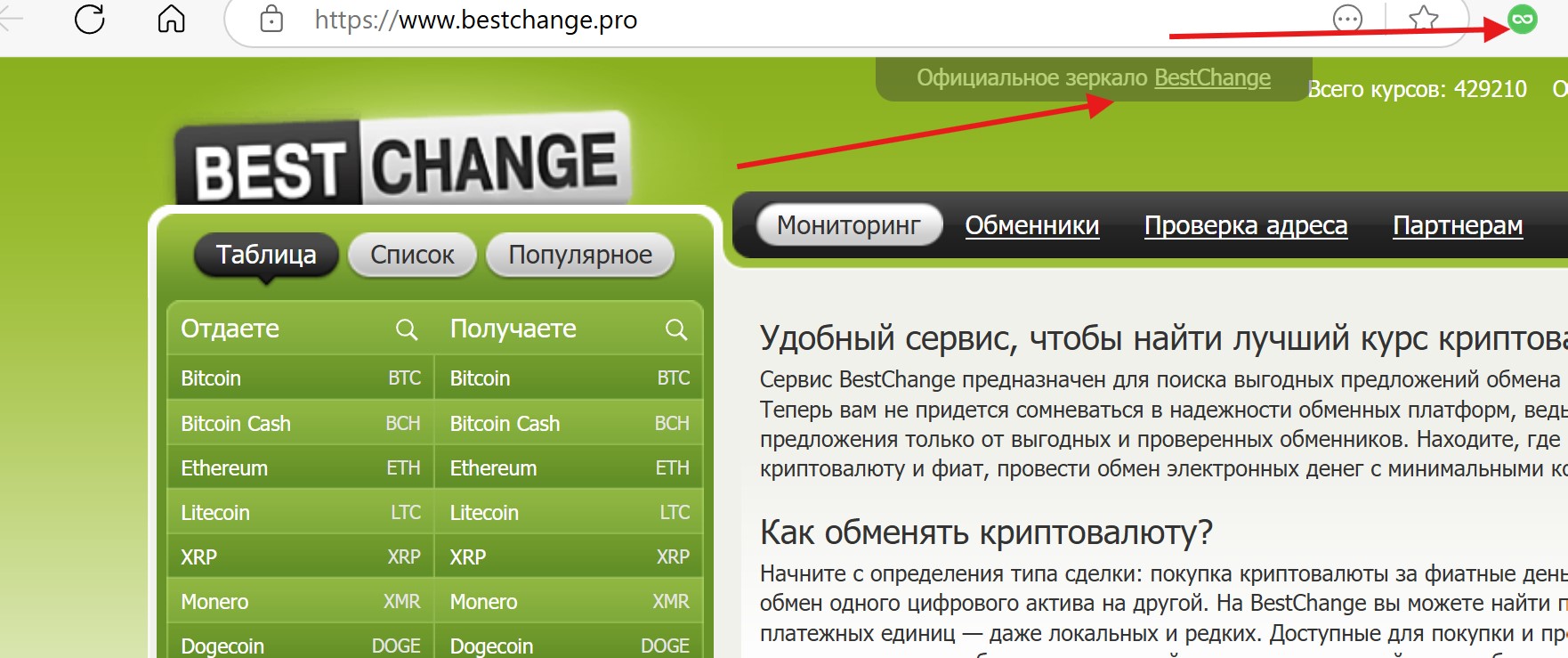The image size is (1568, 658).
Task: Choose Ethereum in the Отдаете column
Action: [300, 467]
